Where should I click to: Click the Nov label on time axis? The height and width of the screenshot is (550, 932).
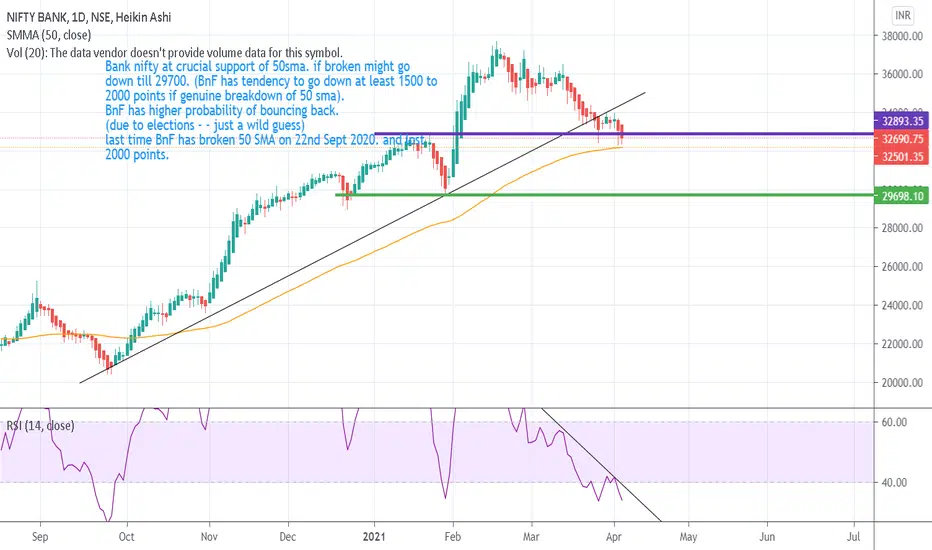(209, 537)
